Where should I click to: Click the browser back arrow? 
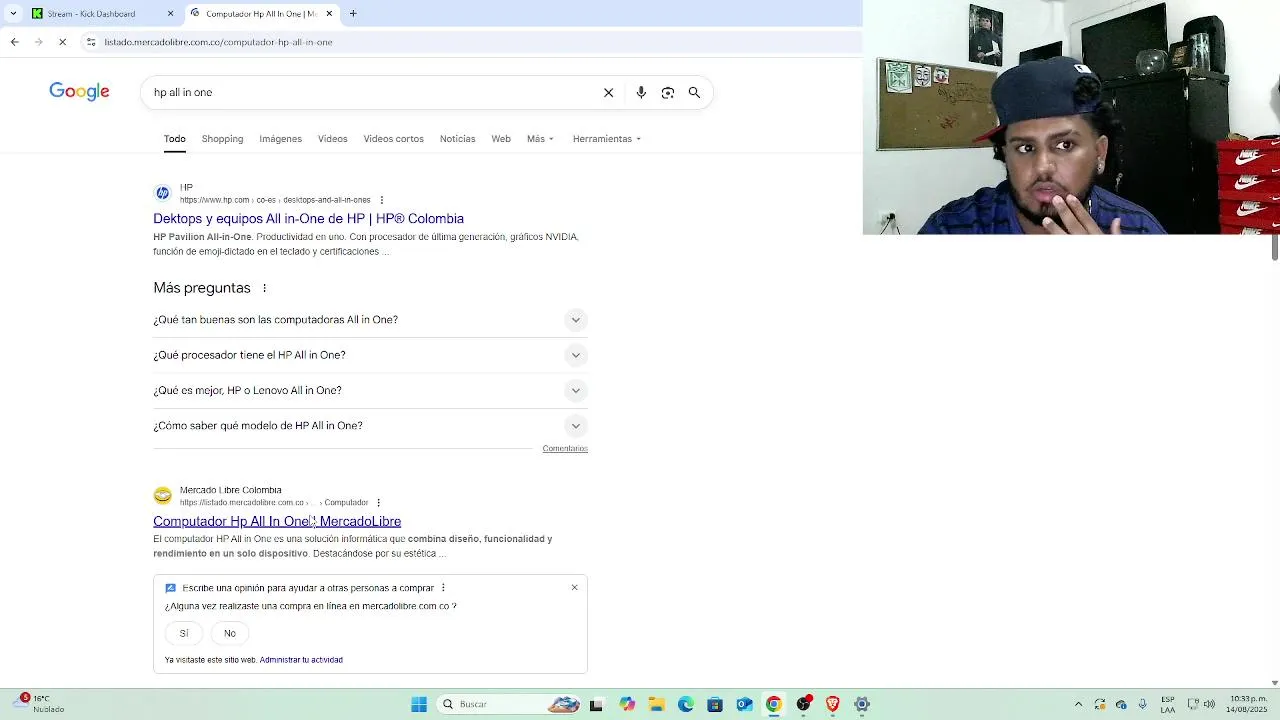coord(14,42)
